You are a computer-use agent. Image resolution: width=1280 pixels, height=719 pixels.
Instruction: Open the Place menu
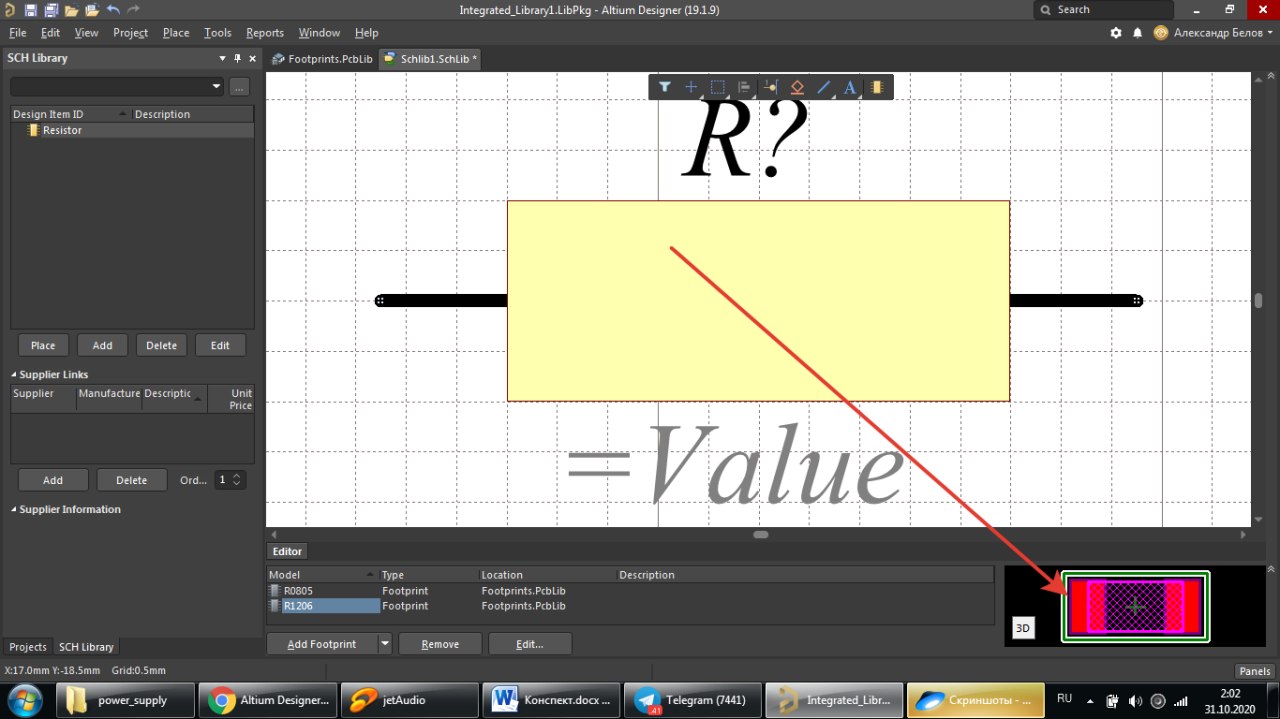pos(176,32)
